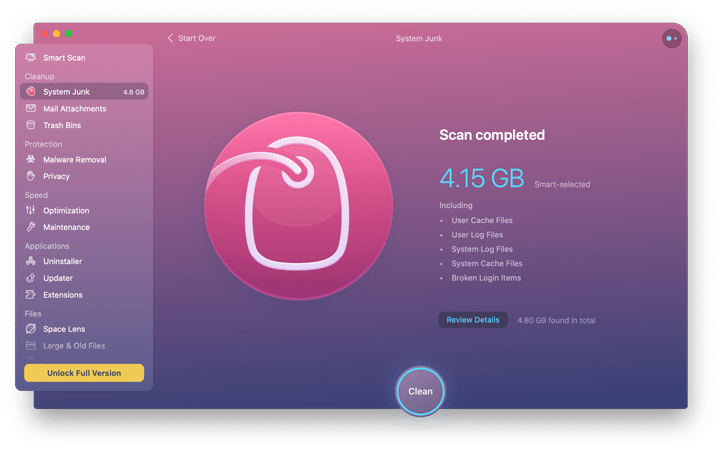Click the Broken Login Items entry
The width and height of the screenshot is (721, 453).
pyautogui.click(x=486, y=278)
